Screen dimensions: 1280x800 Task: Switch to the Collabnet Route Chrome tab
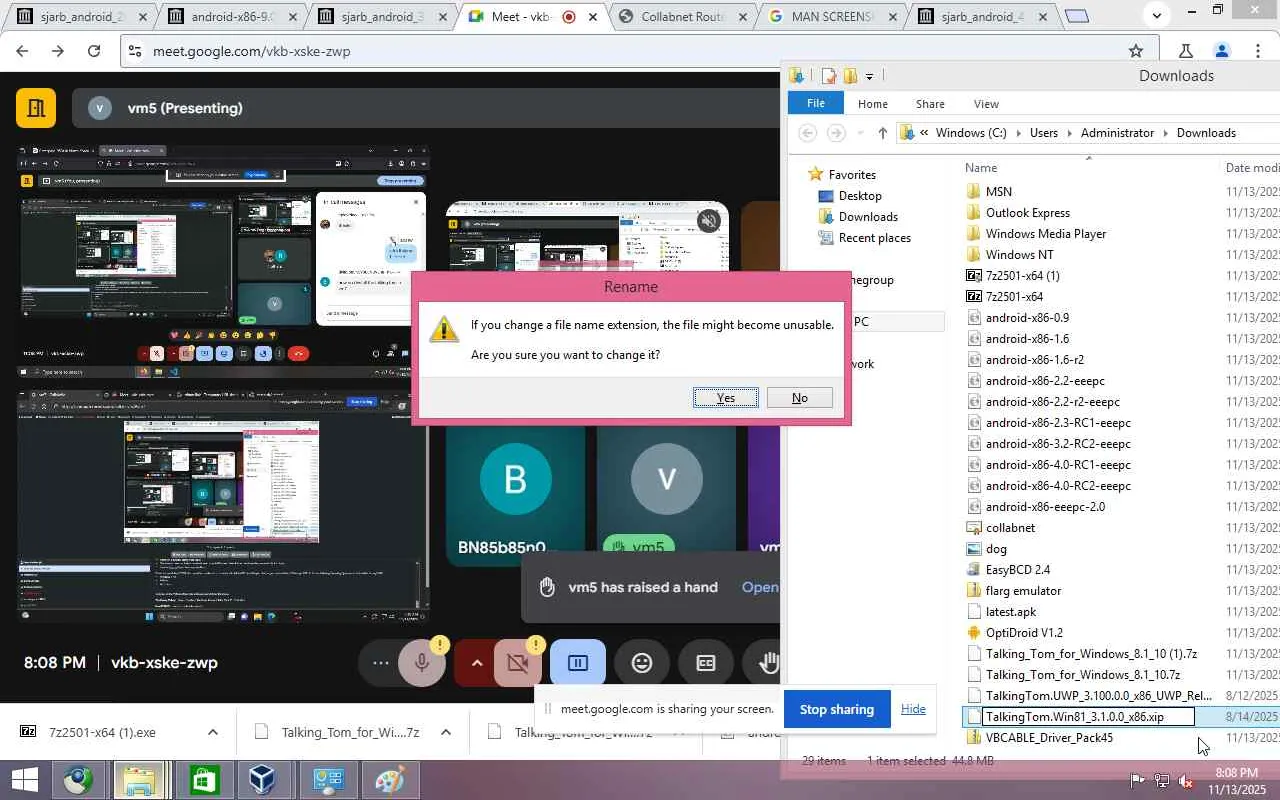683,16
